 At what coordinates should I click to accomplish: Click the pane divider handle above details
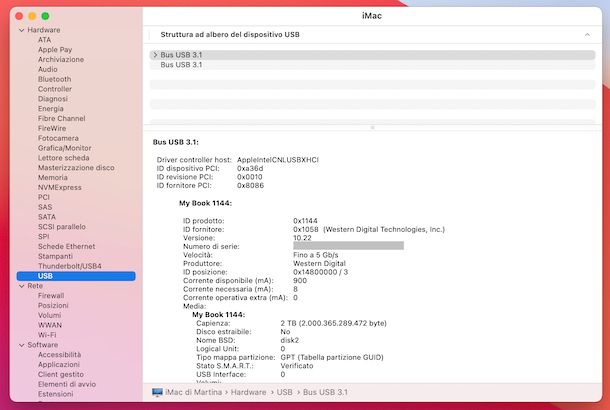point(372,128)
